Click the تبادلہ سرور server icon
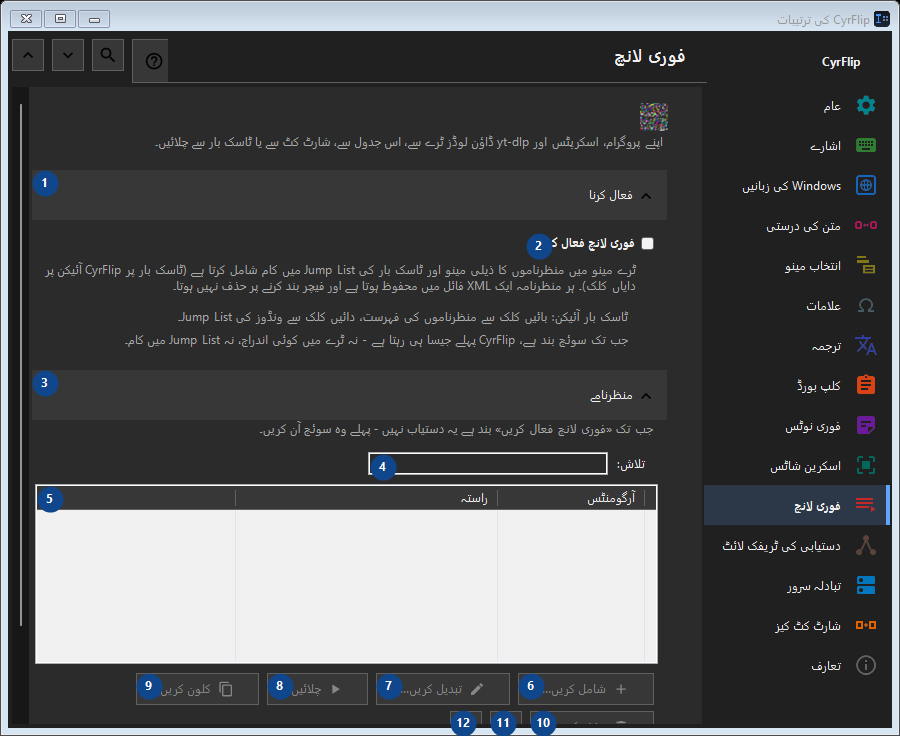The image size is (900, 736). [x=866, y=585]
